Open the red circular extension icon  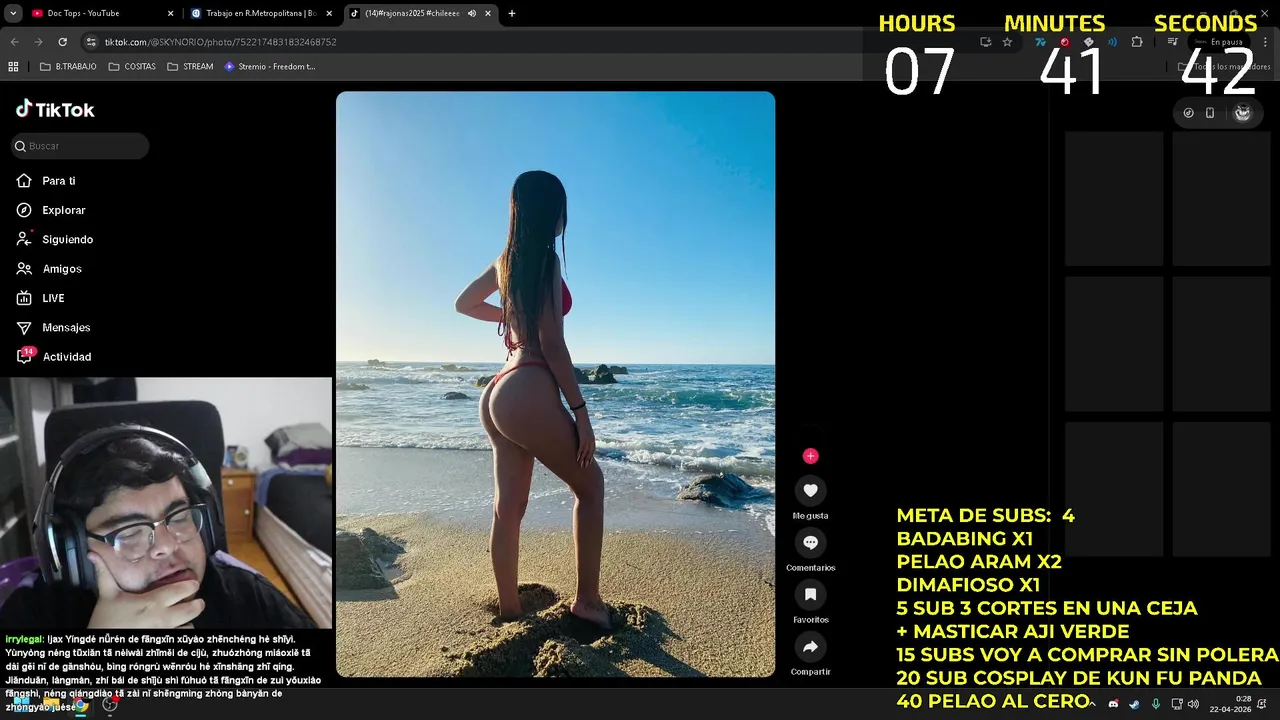1064,42
